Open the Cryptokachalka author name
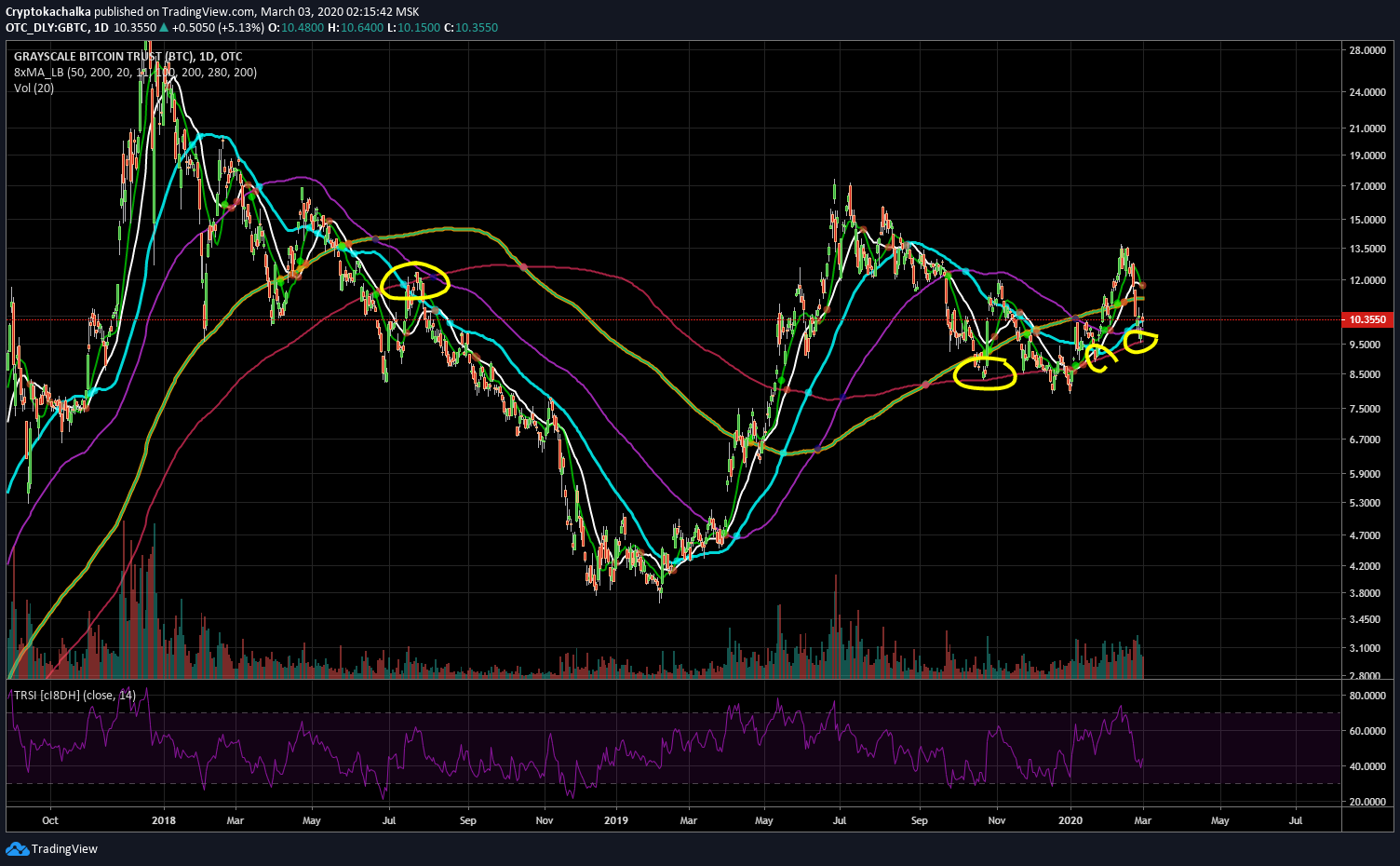The height and width of the screenshot is (866, 1400). (48, 12)
